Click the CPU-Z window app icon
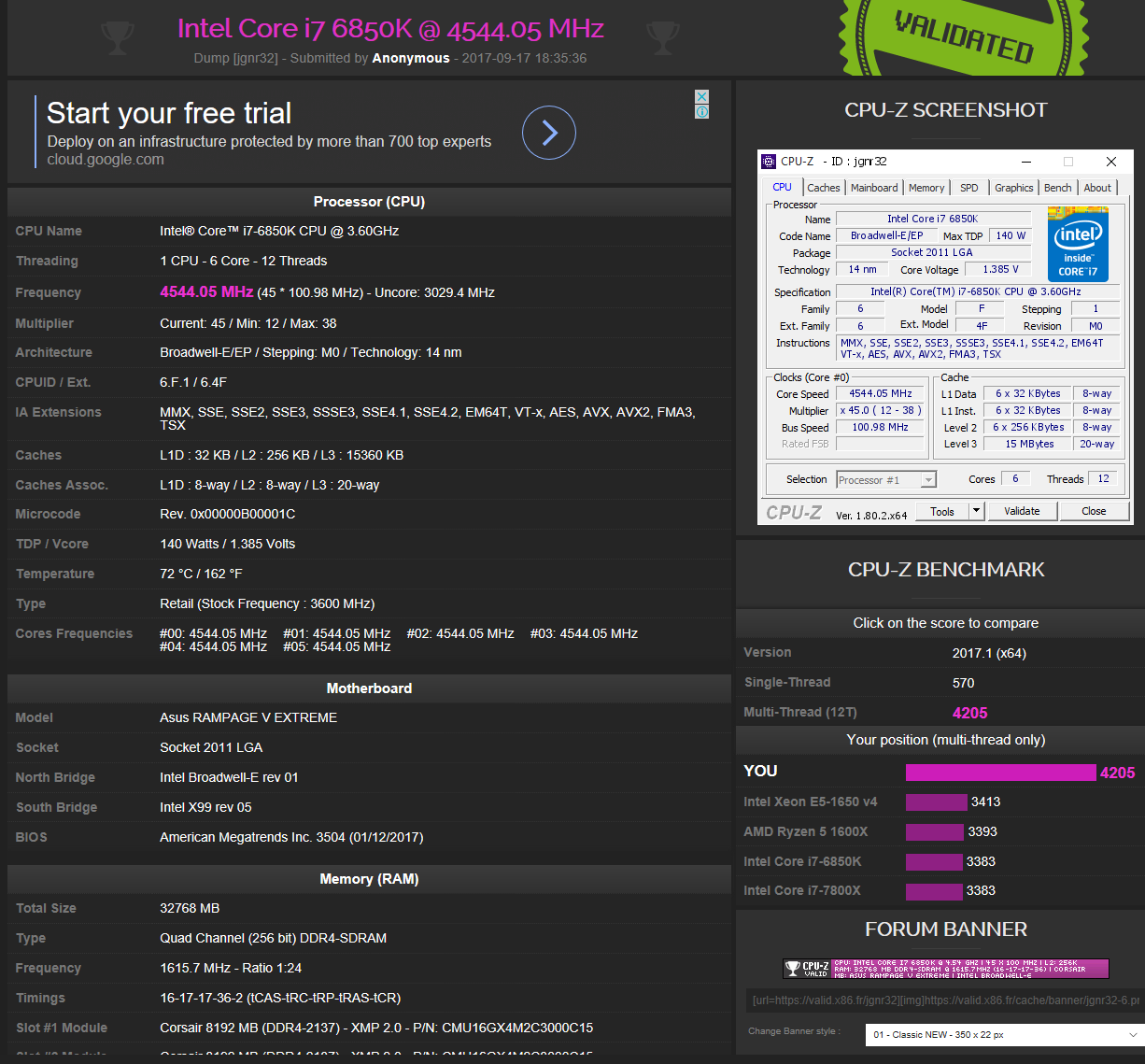 coord(769,162)
